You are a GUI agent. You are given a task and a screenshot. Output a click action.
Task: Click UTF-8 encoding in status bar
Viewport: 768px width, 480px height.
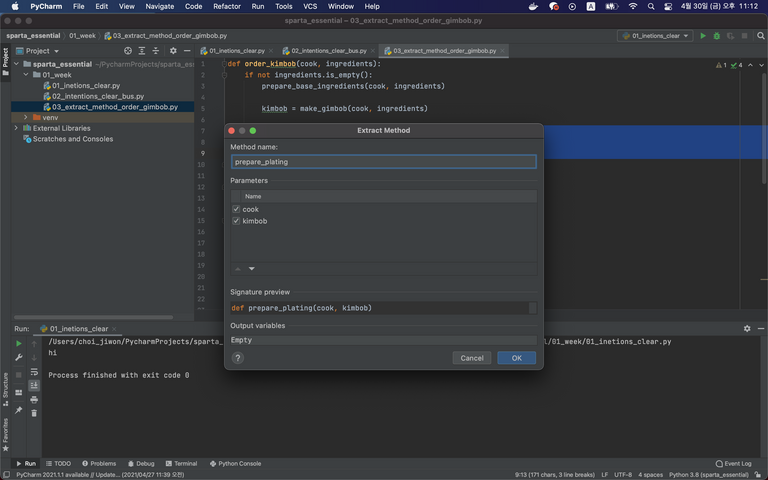(623, 475)
